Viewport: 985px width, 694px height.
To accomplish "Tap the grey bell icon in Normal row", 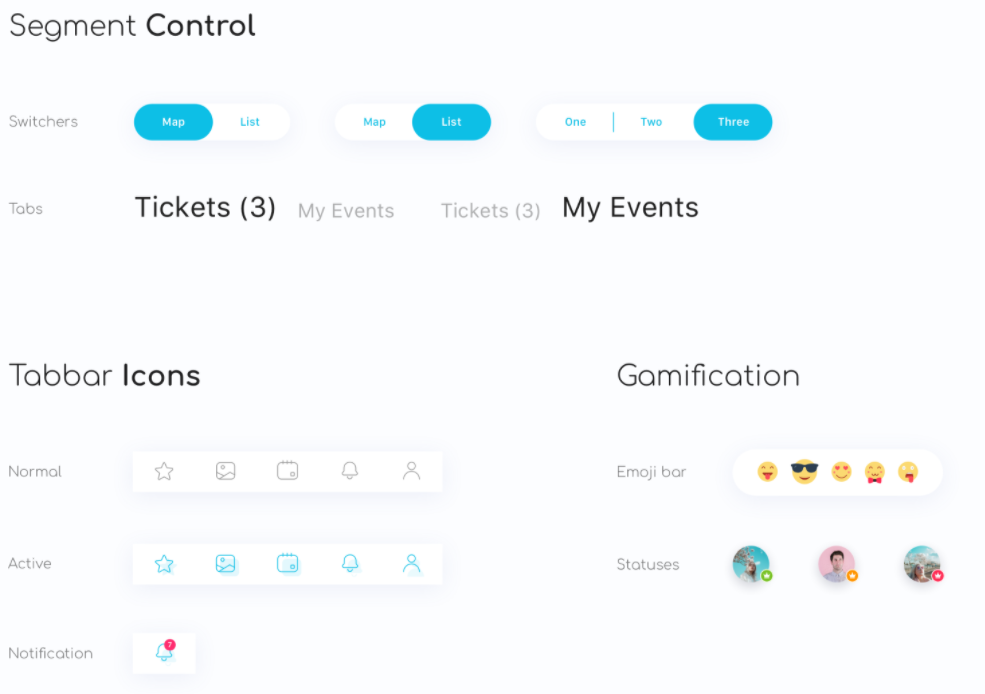I will coord(350,470).
